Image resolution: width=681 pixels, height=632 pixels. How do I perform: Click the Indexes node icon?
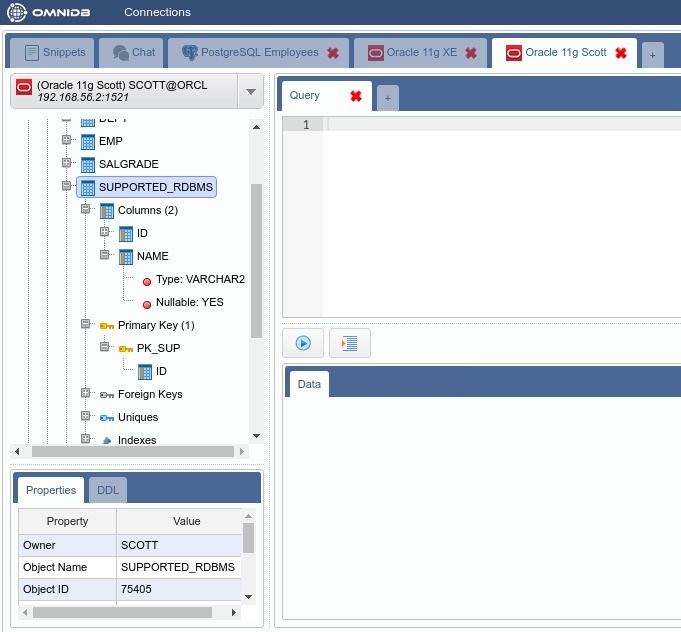pyautogui.click(x=107, y=440)
